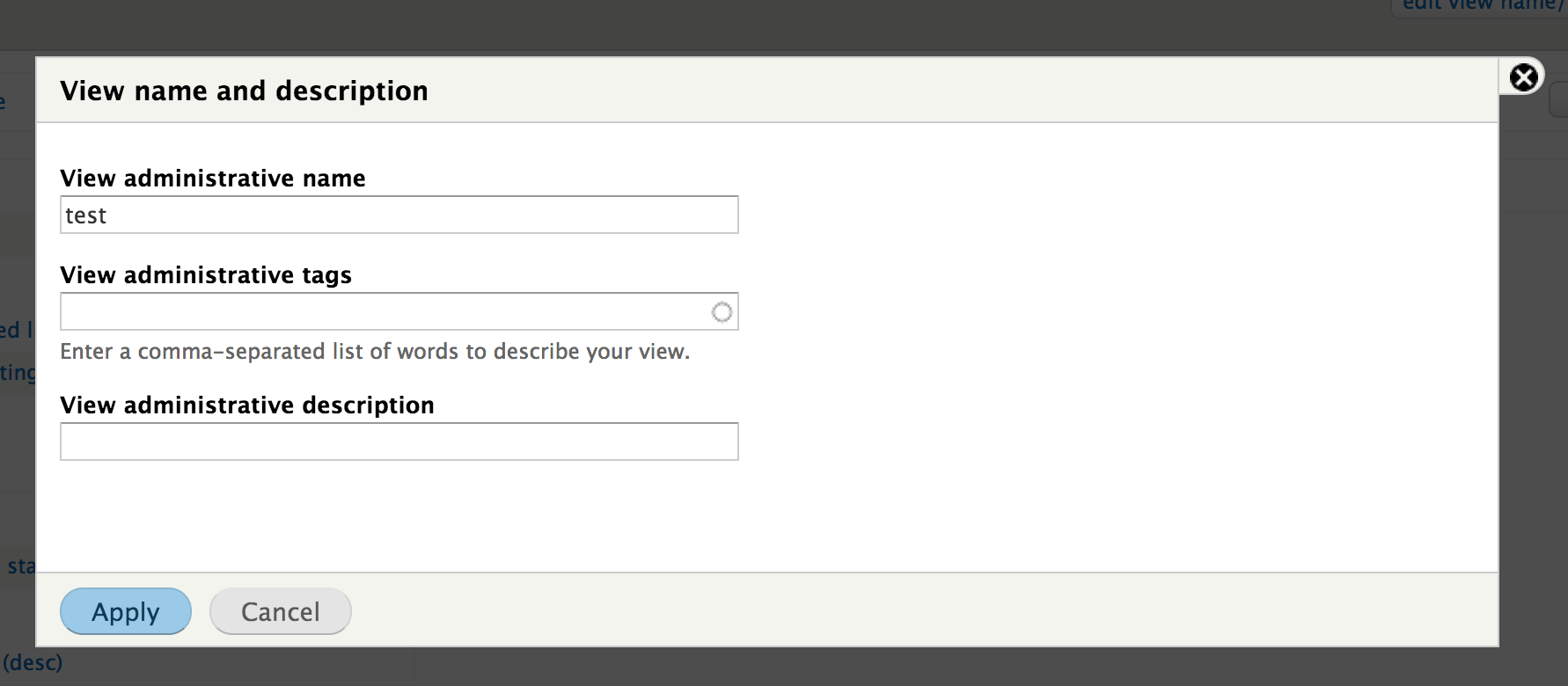Screen dimensions: 1568x686
Task: Click the dialog title "View name and description"
Action: [244, 91]
